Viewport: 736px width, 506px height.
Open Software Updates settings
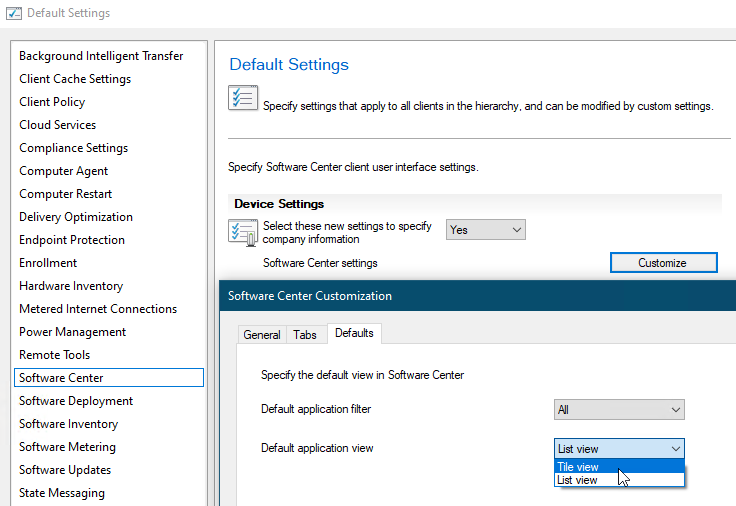pyautogui.click(x=65, y=470)
